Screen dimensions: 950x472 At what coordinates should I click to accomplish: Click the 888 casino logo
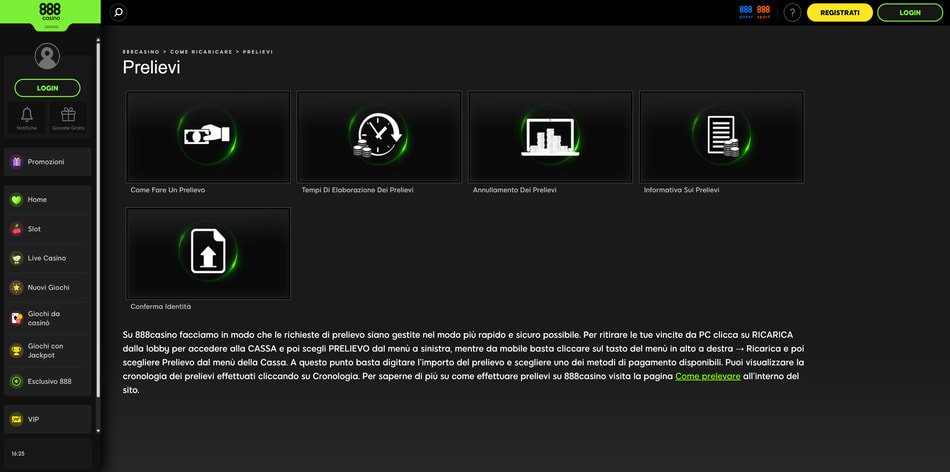click(50, 12)
